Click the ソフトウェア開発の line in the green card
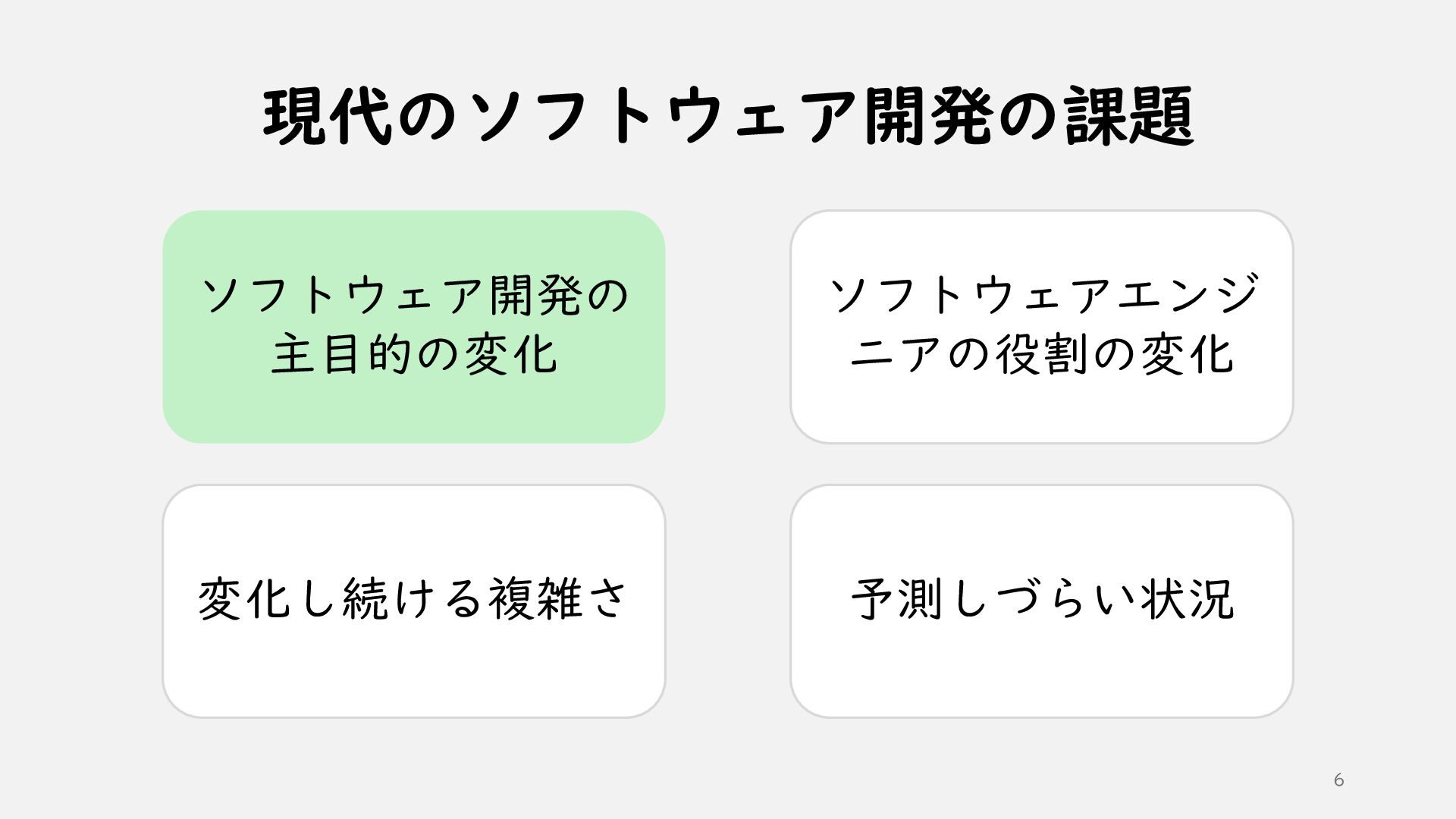Image resolution: width=1456 pixels, height=819 pixels. (x=414, y=295)
